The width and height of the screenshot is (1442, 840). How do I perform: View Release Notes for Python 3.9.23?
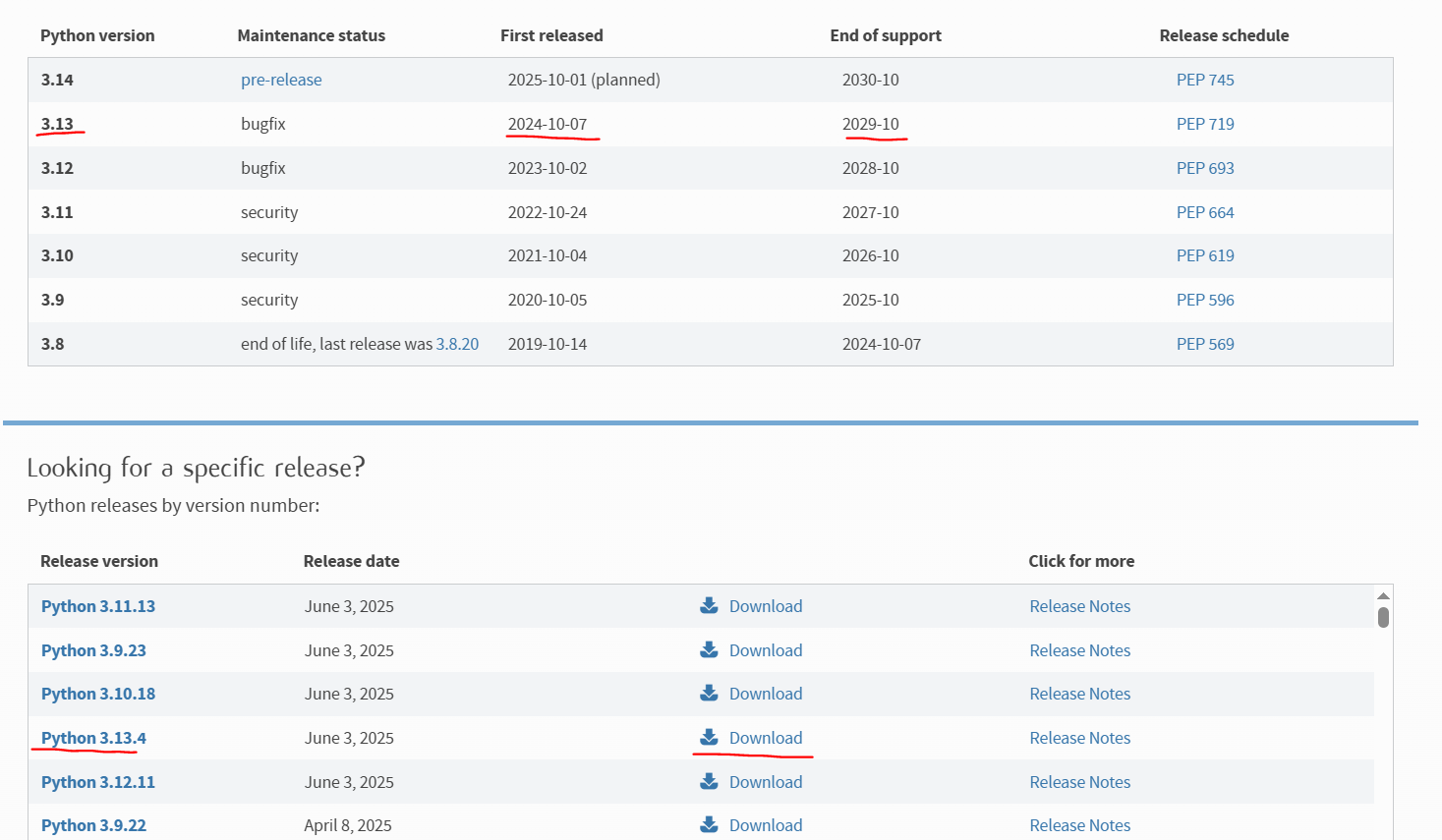pyautogui.click(x=1080, y=650)
